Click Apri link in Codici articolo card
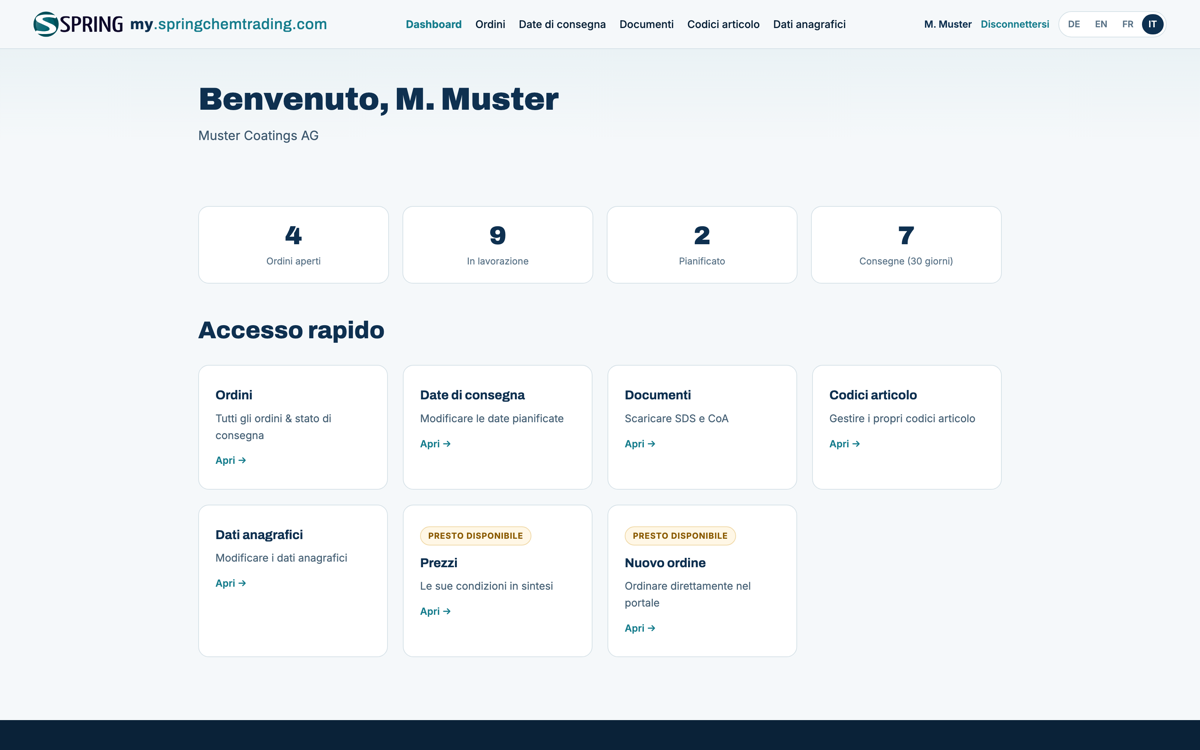The width and height of the screenshot is (1200, 750). point(845,443)
